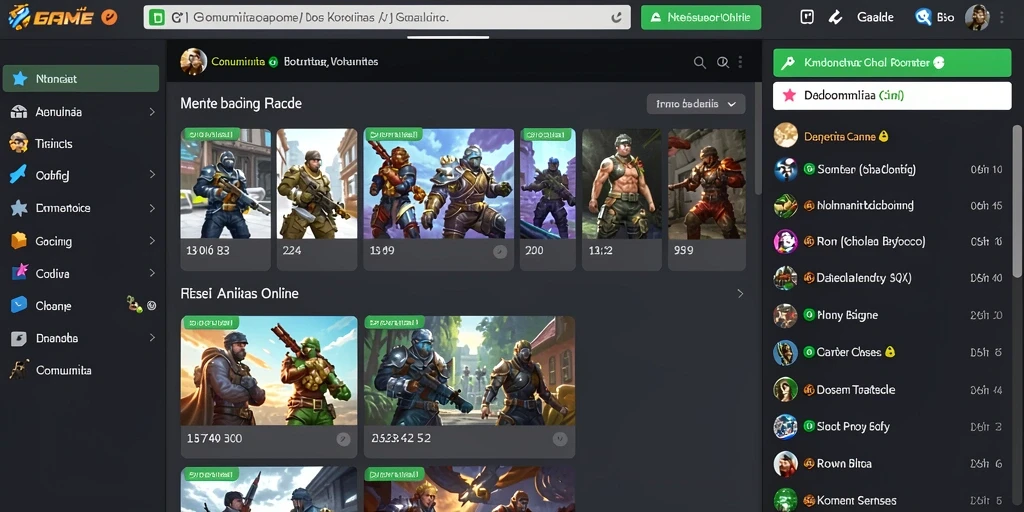Click the orange cube icon beside Gocimg
Image resolution: width=1024 pixels, height=512 pixels.
18,241
